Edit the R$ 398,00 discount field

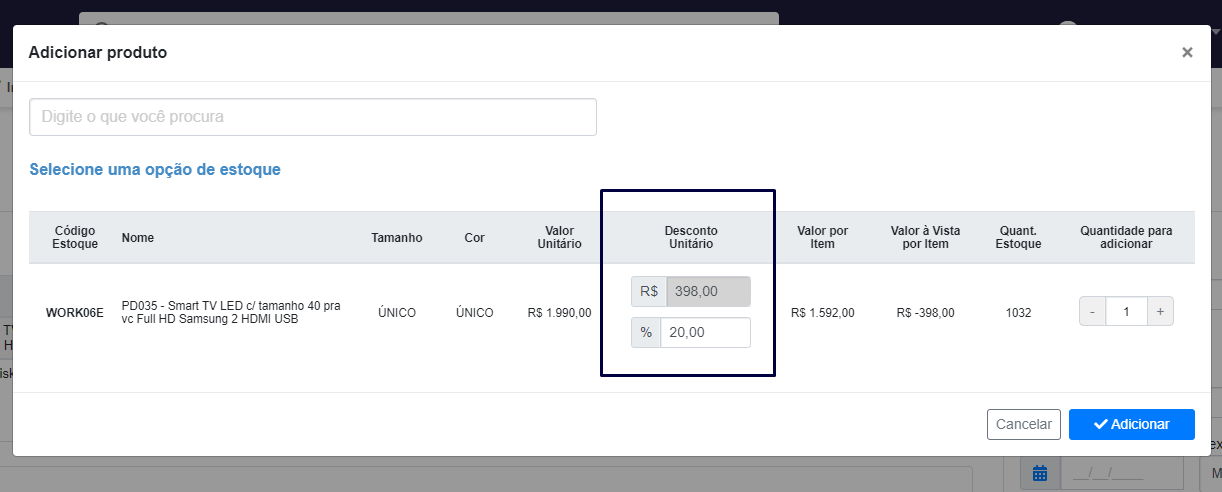tap(708, 291)
